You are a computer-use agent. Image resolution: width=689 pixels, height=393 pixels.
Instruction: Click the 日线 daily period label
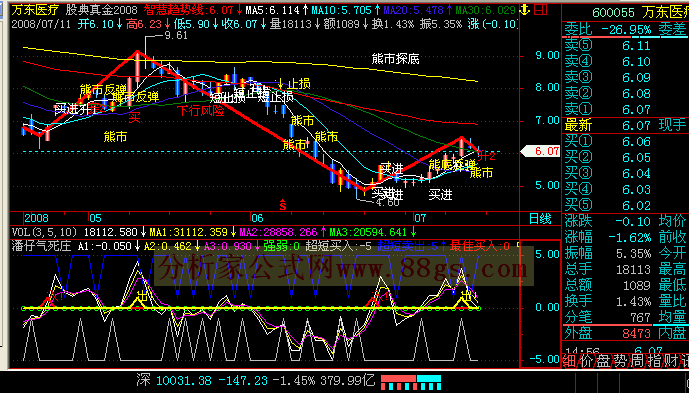coord(540,218)
